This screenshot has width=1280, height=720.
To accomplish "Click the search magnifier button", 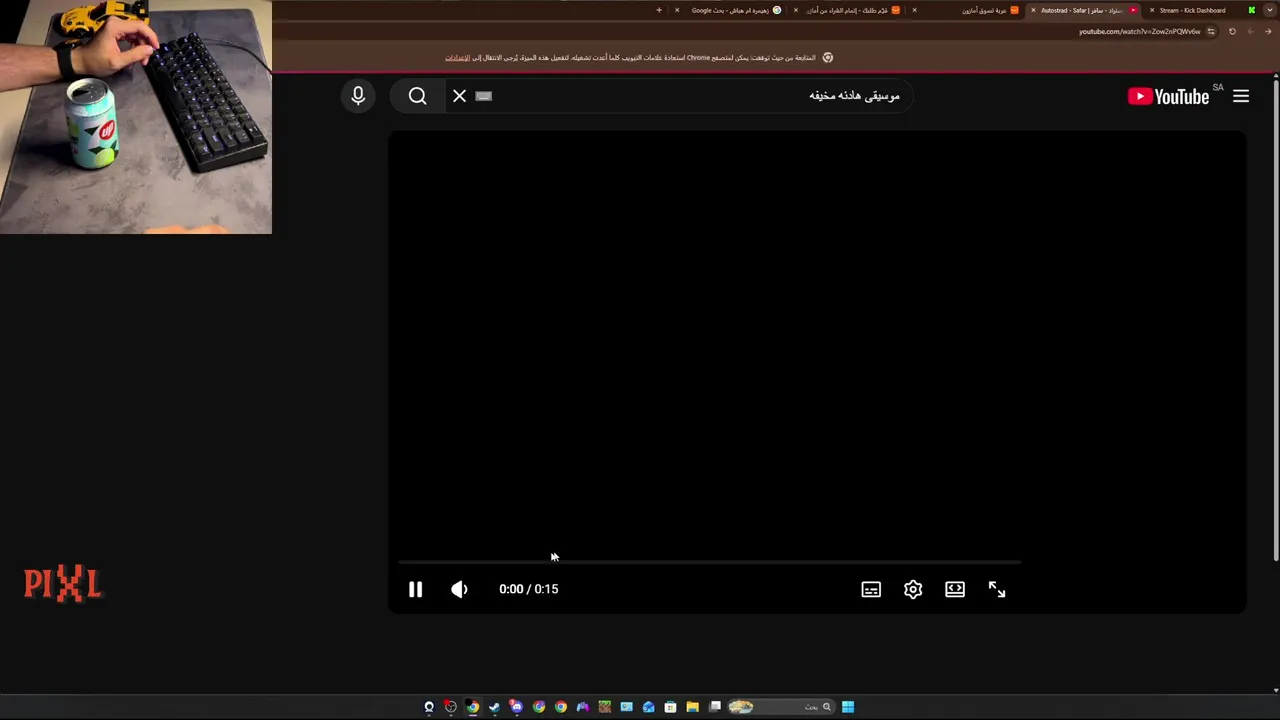I will click(418, 96).
